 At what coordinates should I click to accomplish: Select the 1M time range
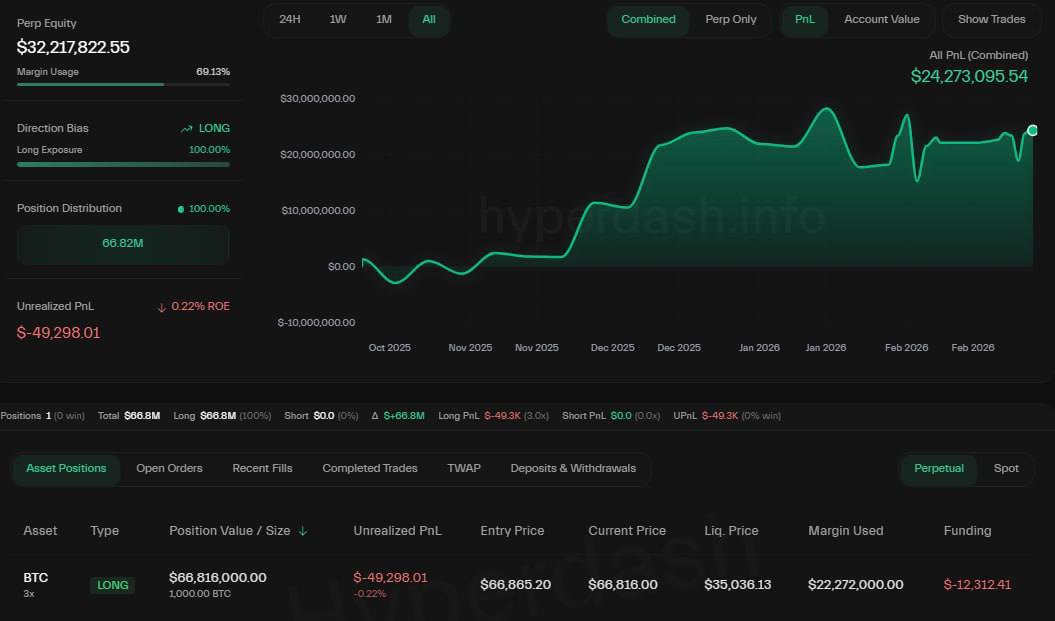pos(384,18)
